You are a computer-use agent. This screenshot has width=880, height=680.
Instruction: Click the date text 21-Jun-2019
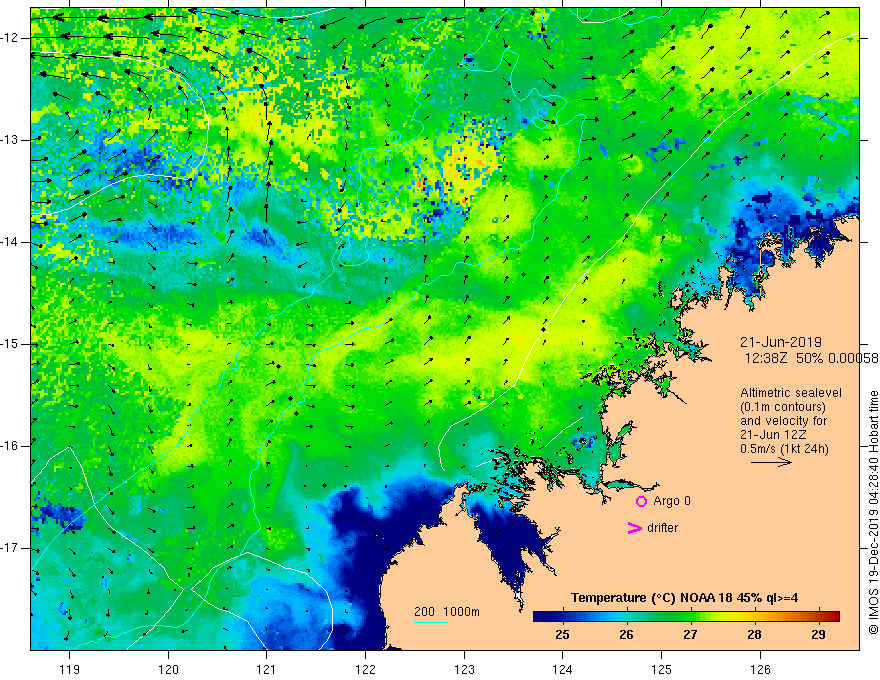781,342
